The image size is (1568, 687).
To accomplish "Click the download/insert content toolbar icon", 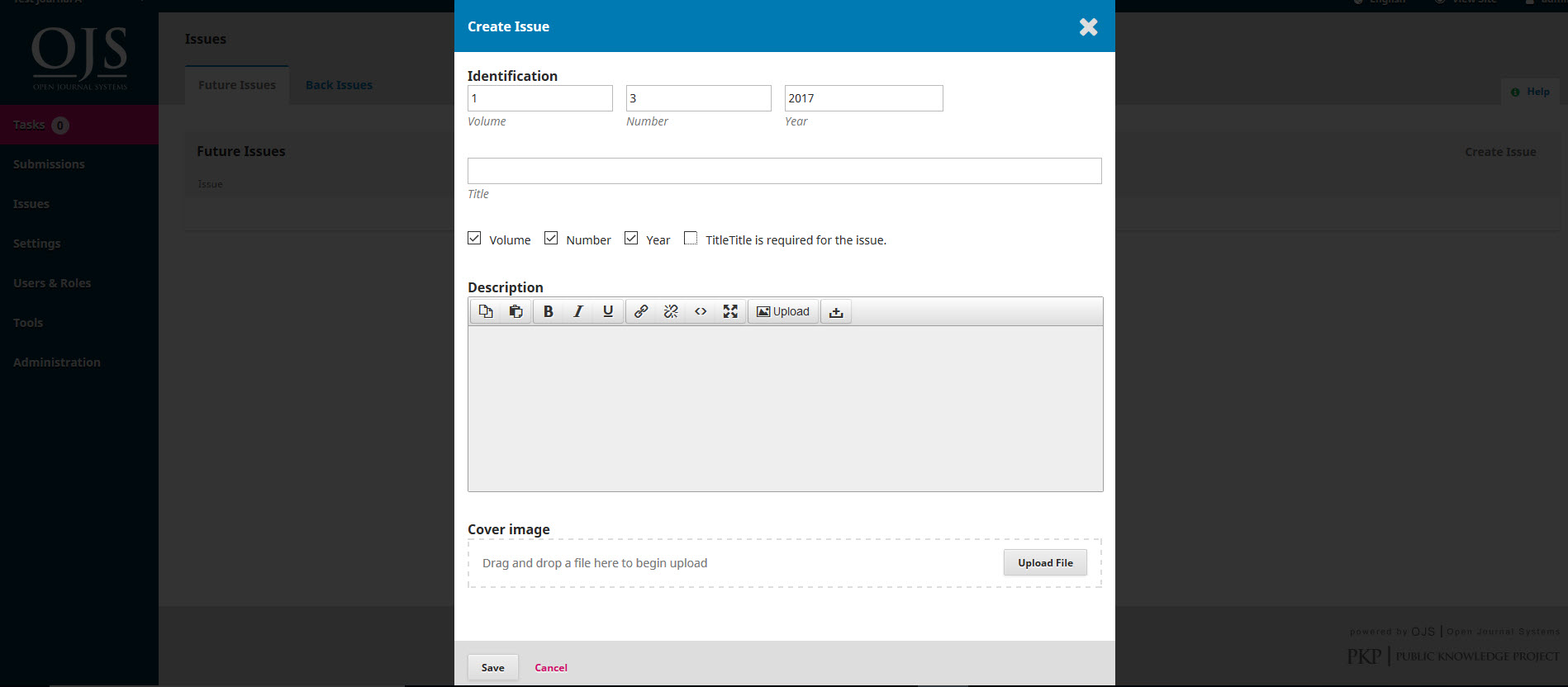I will coord(836,311).
